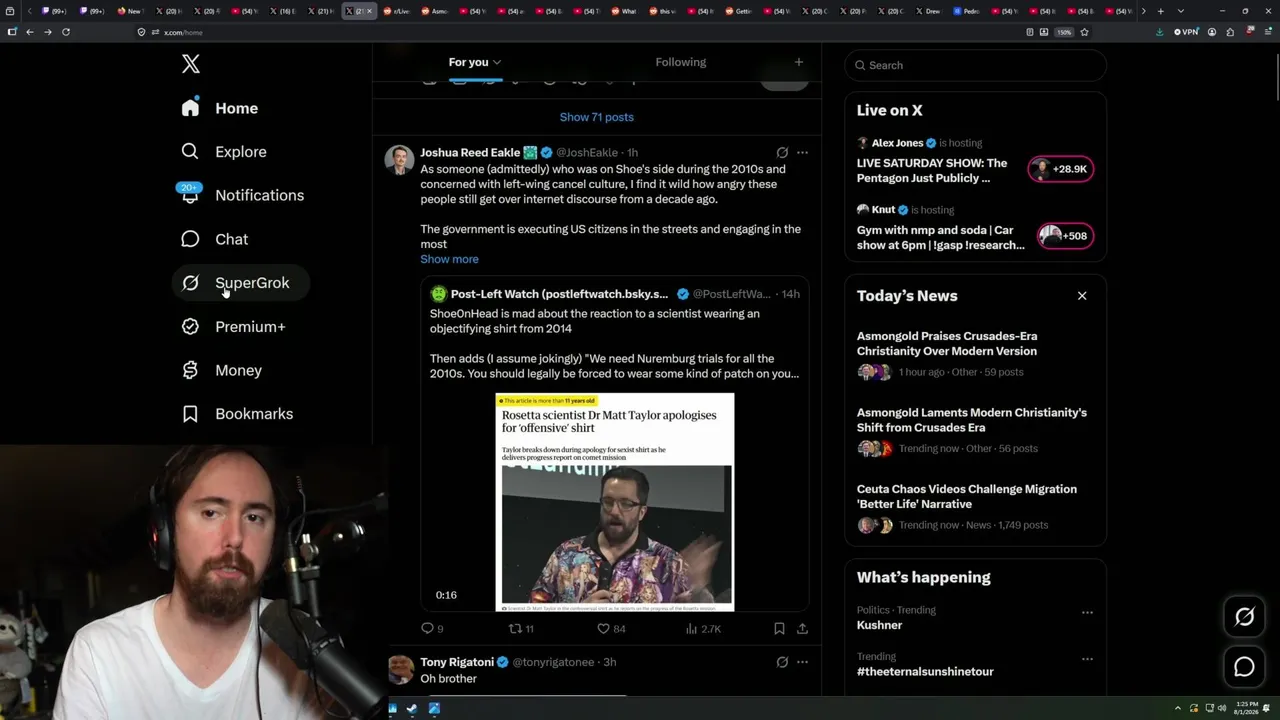
Task: Repost the post with 11 reposts
Action: pos(521,629)
